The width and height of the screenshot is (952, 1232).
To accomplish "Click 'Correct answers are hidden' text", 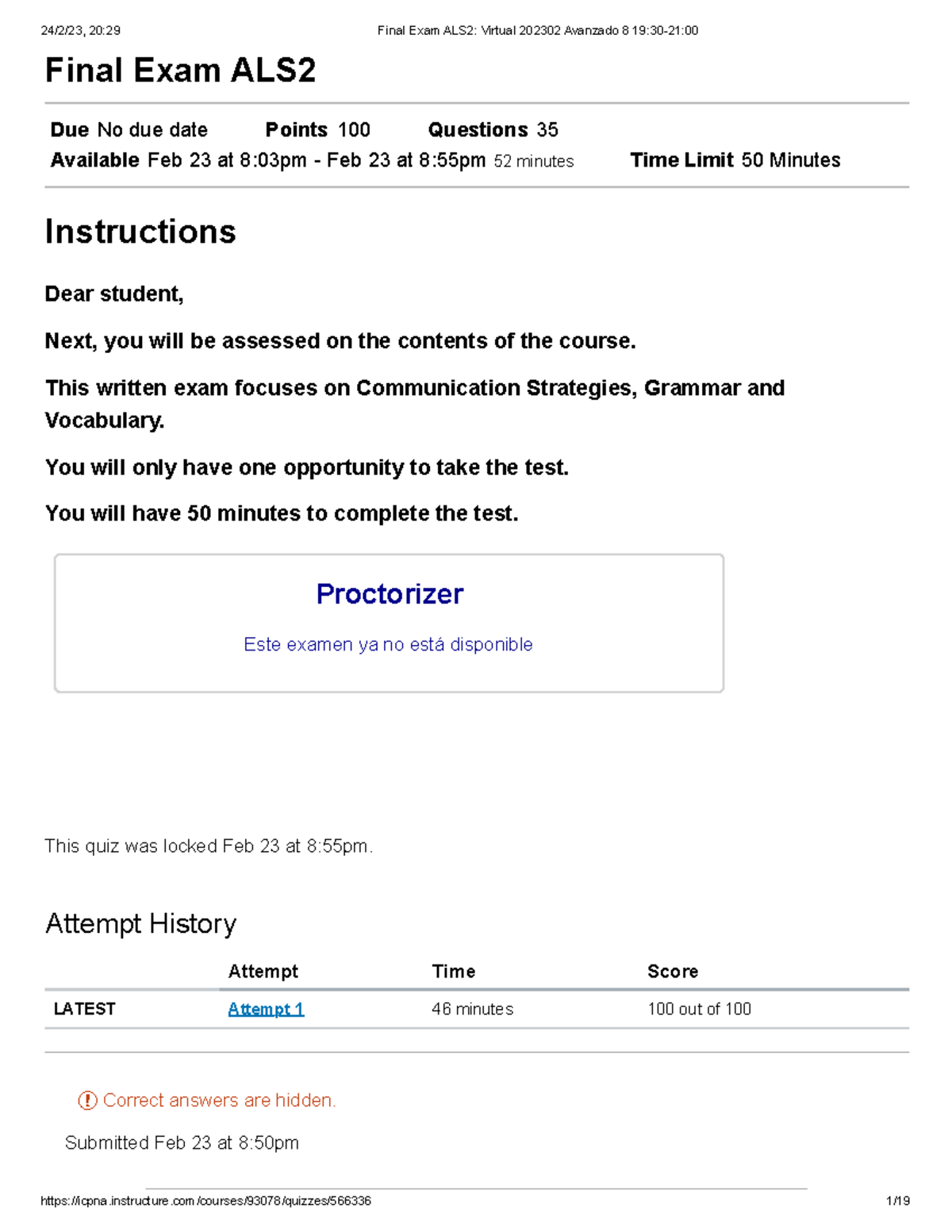I will click(220, 1100).
